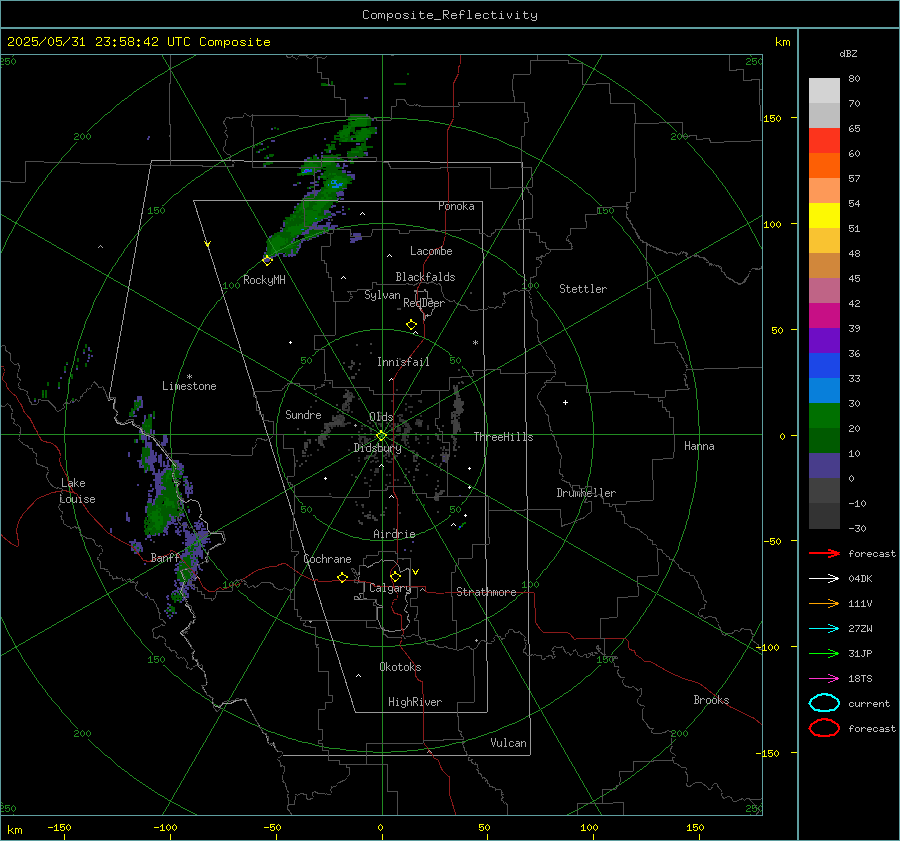Click the RedDeer city label
Viewport: 900px width, 841px height.
(424, 303)
